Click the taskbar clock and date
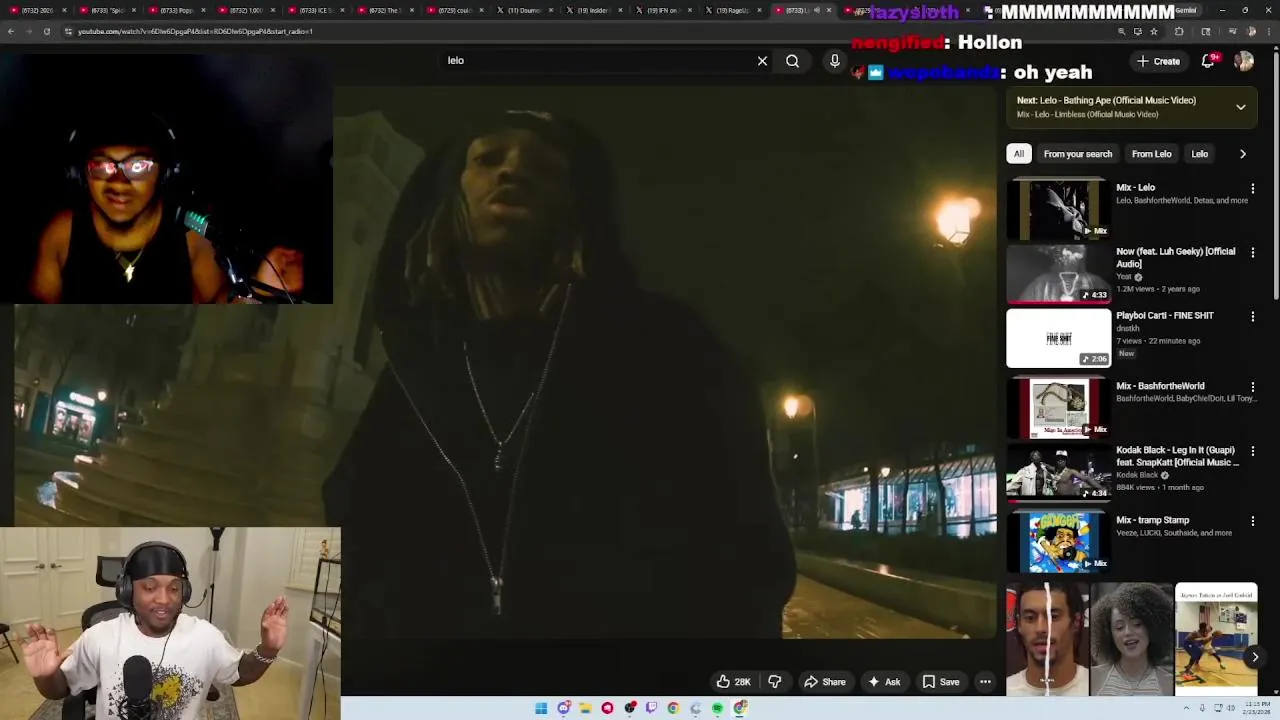This screenshot has height=720, width=1280. click(1258, 708)
